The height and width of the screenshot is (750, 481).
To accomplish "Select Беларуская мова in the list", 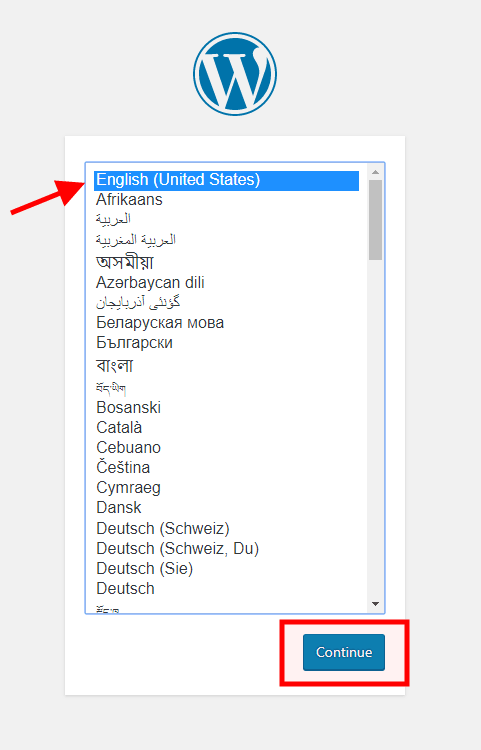I will (226, 323).
